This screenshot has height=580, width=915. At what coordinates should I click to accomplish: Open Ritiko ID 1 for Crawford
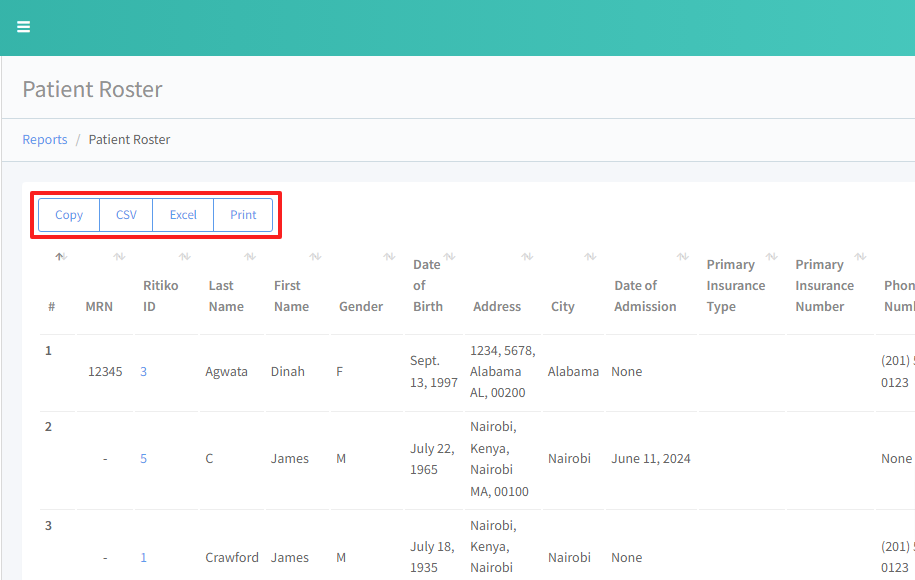pyautogui.click(x=143, y=558)
